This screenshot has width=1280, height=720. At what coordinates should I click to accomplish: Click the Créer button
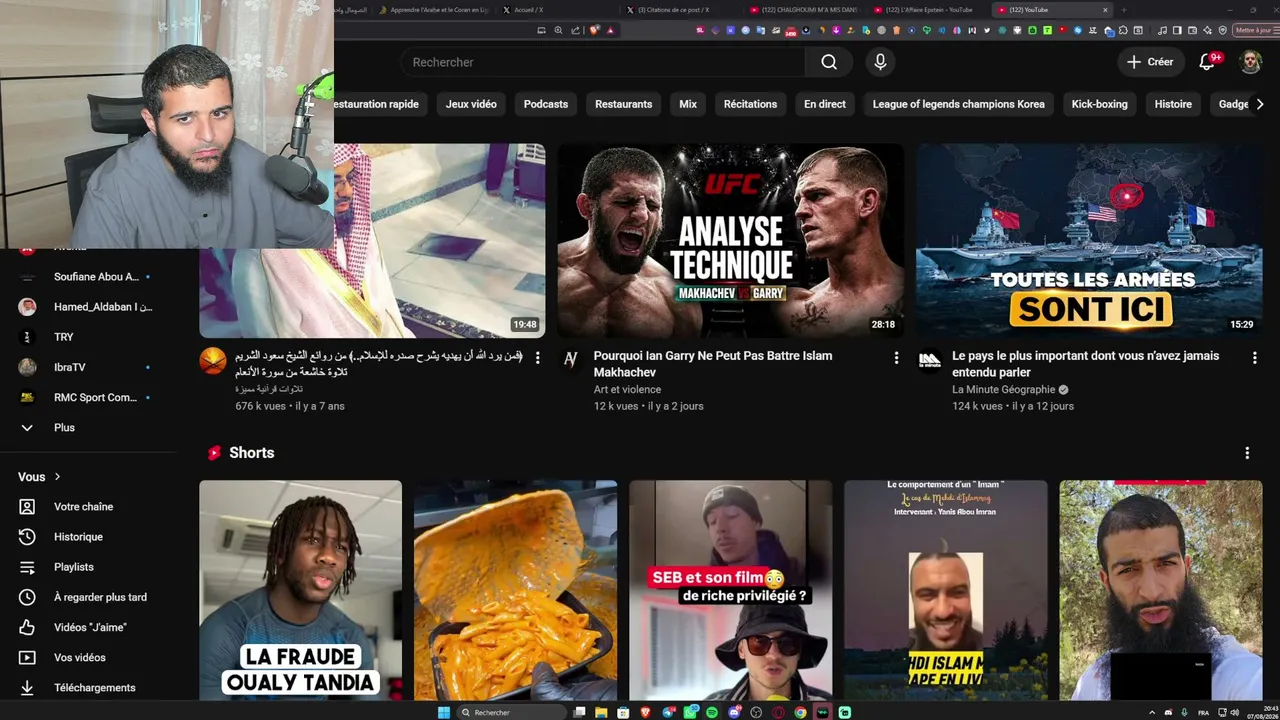coord(1150,62)
